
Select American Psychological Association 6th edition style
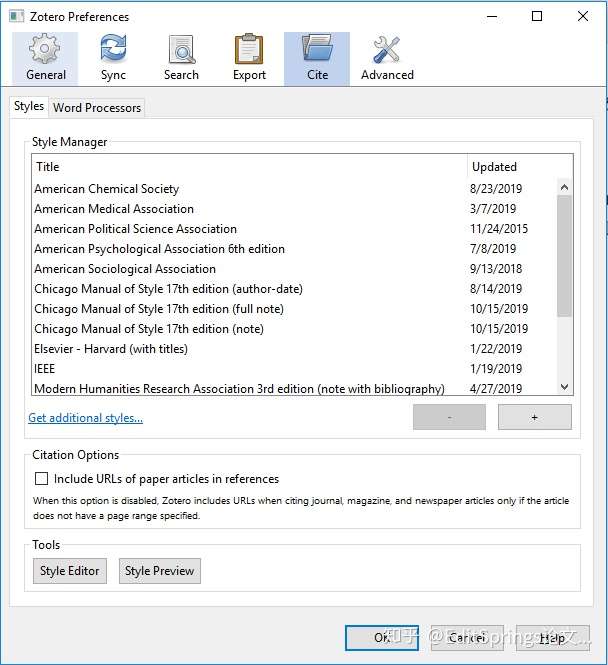coord(294,249)
